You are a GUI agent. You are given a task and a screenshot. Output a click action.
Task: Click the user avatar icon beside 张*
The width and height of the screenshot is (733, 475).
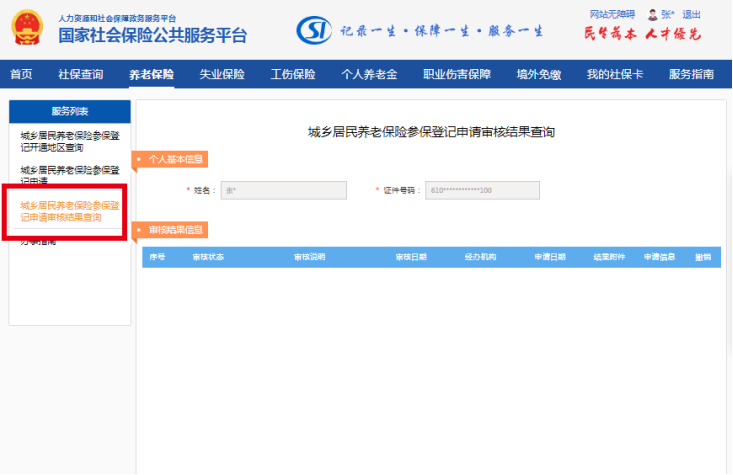click(x=652, y=15)
